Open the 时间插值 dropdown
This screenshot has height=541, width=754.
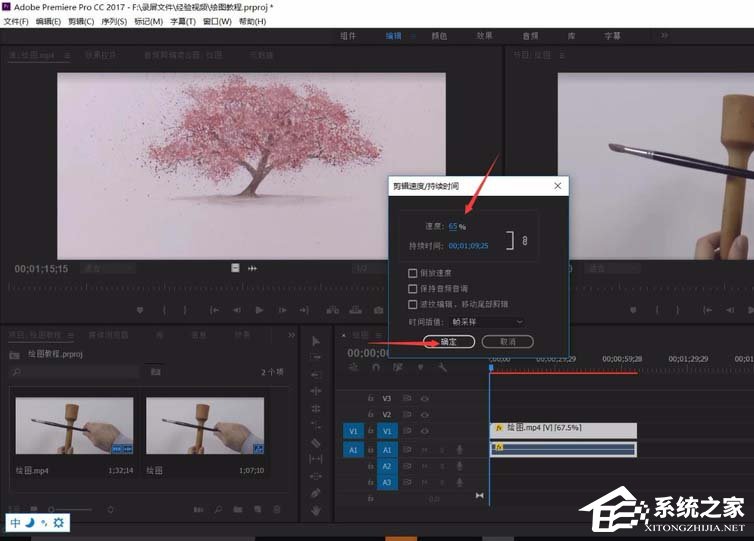click(x=487, y=322)
